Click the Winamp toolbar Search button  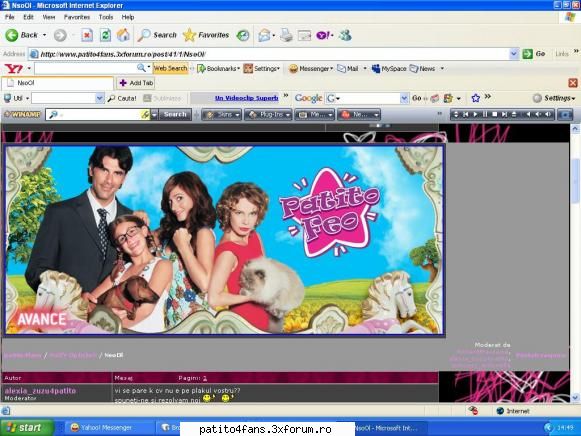click(175, 114)
